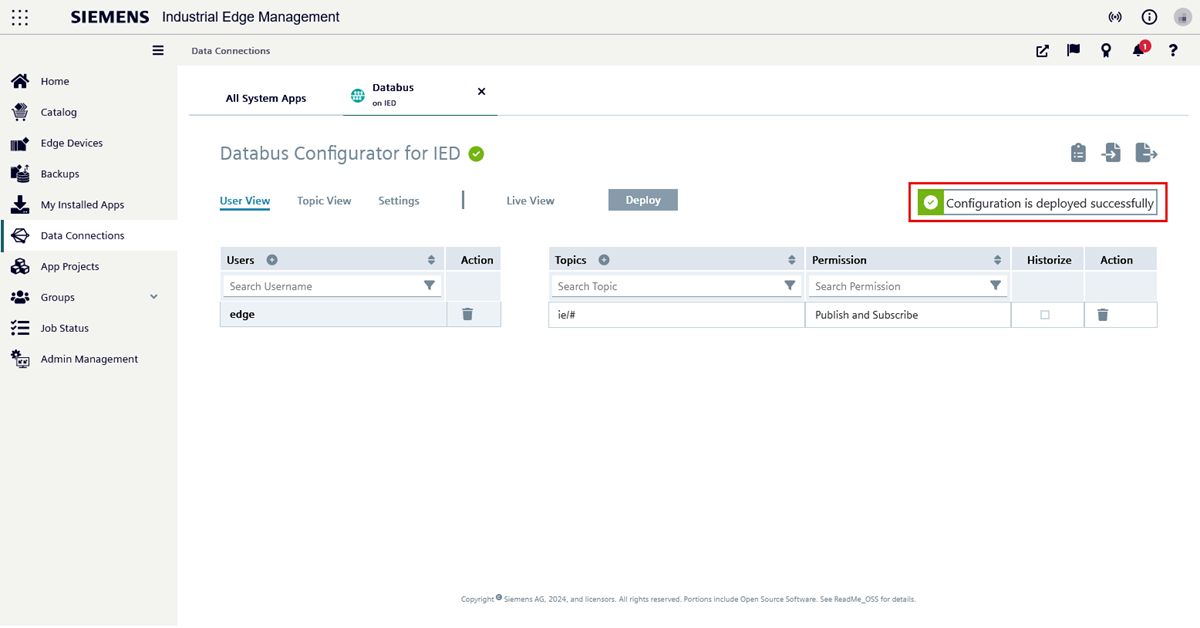Click the add topic plus icon
Image resolution: width=1200 pixels, height=628 pixels.
[604, 260]
